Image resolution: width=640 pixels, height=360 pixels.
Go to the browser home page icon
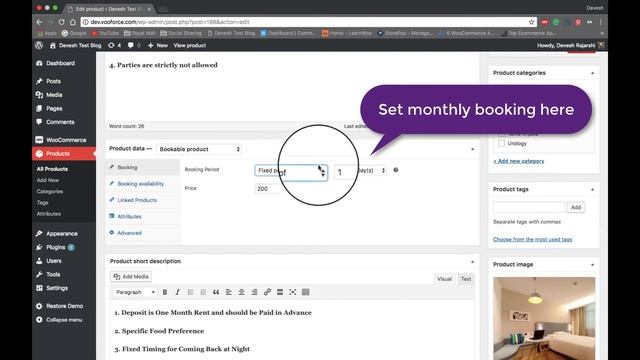pos(73,22)
